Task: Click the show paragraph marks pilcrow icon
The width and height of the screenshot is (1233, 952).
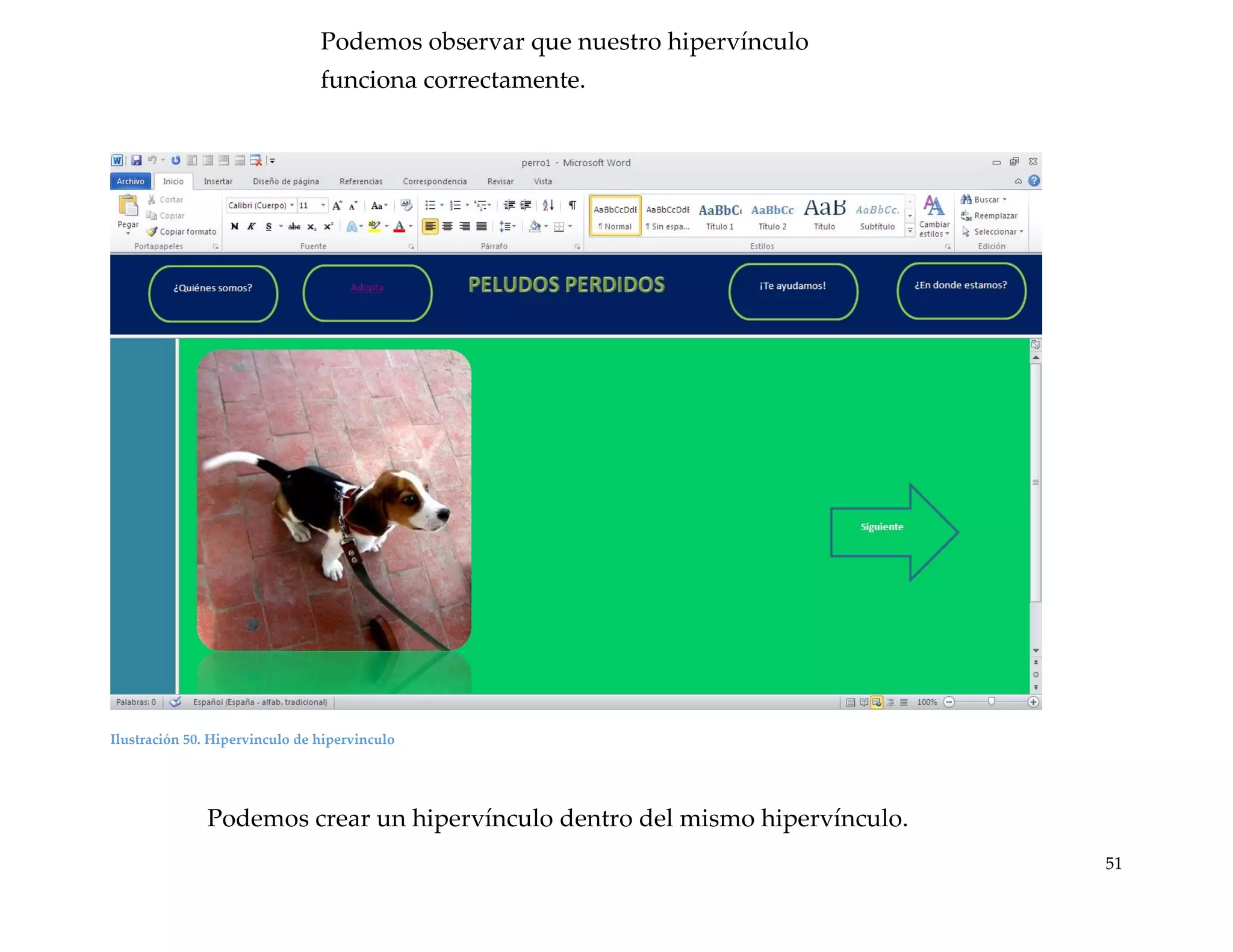Action: point(573,205)
